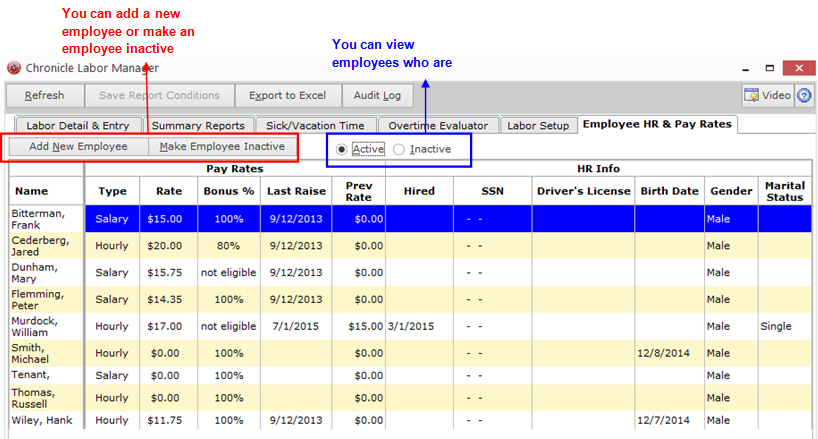
Task: Click Add New Employee
Action: pyautogui.click(x=78, y=147)
